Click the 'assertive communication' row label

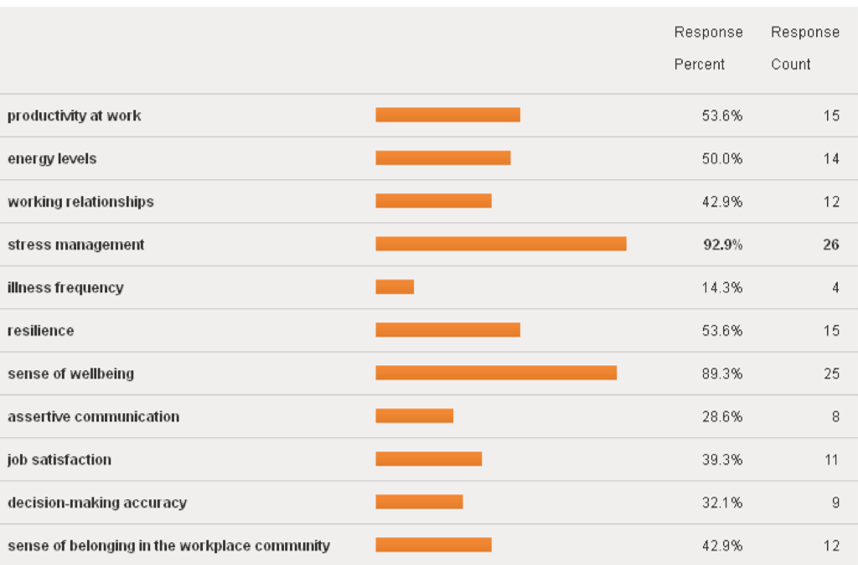pyautogui.click(x=94, y=417)
